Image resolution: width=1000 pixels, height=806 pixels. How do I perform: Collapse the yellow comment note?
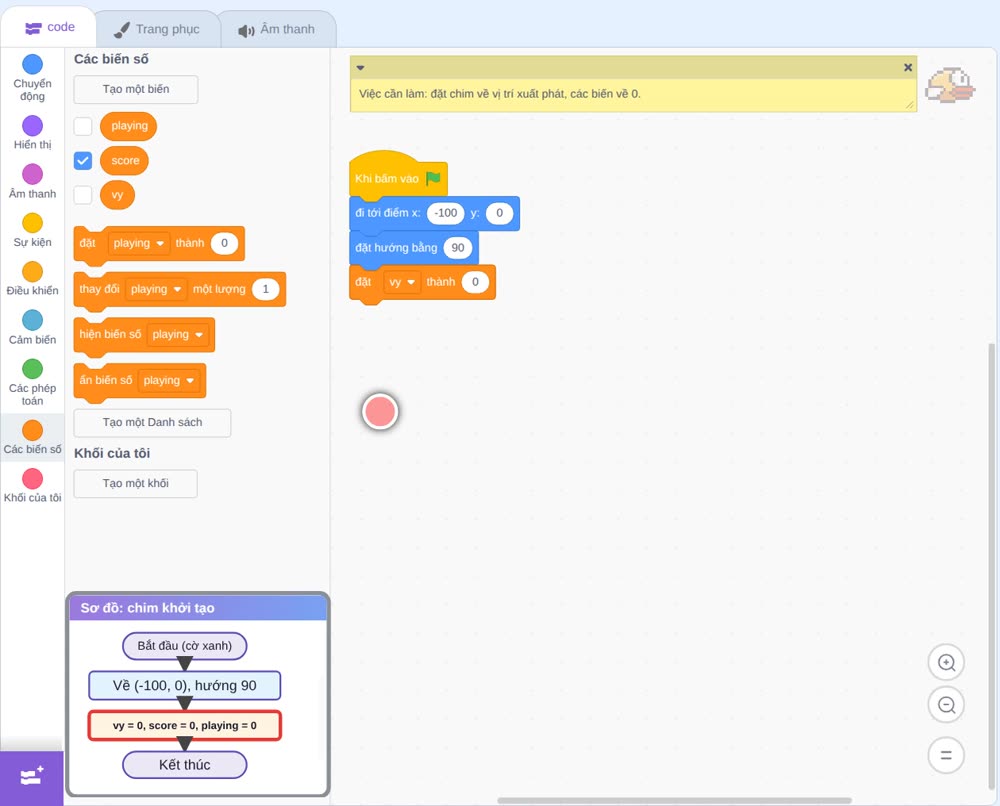pos(360,68)
